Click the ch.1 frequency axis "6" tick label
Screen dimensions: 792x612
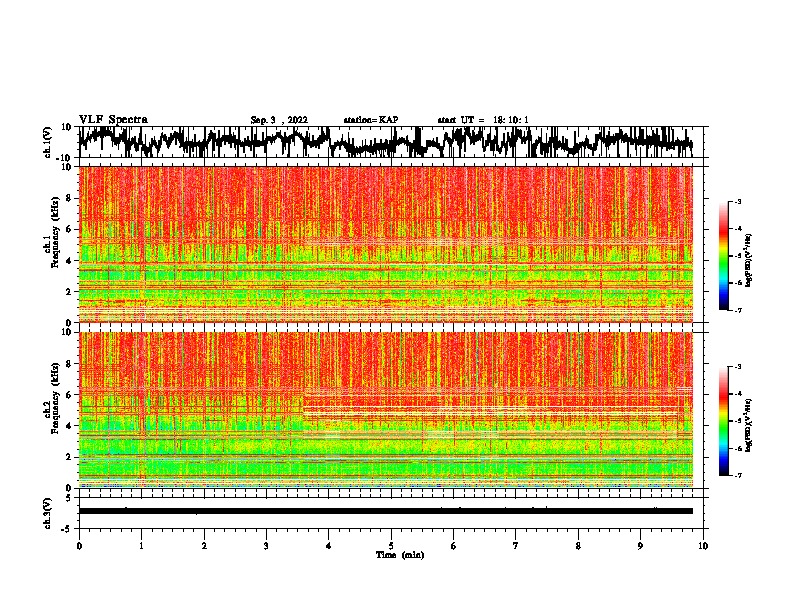(x=70, y=229)
